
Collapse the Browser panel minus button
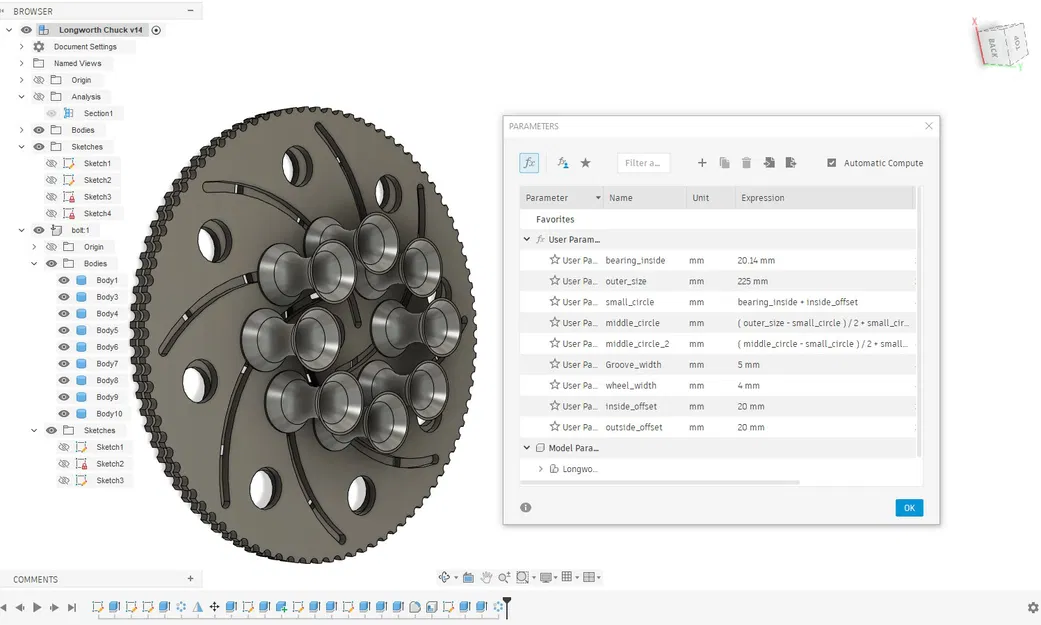tap(191, 11)
